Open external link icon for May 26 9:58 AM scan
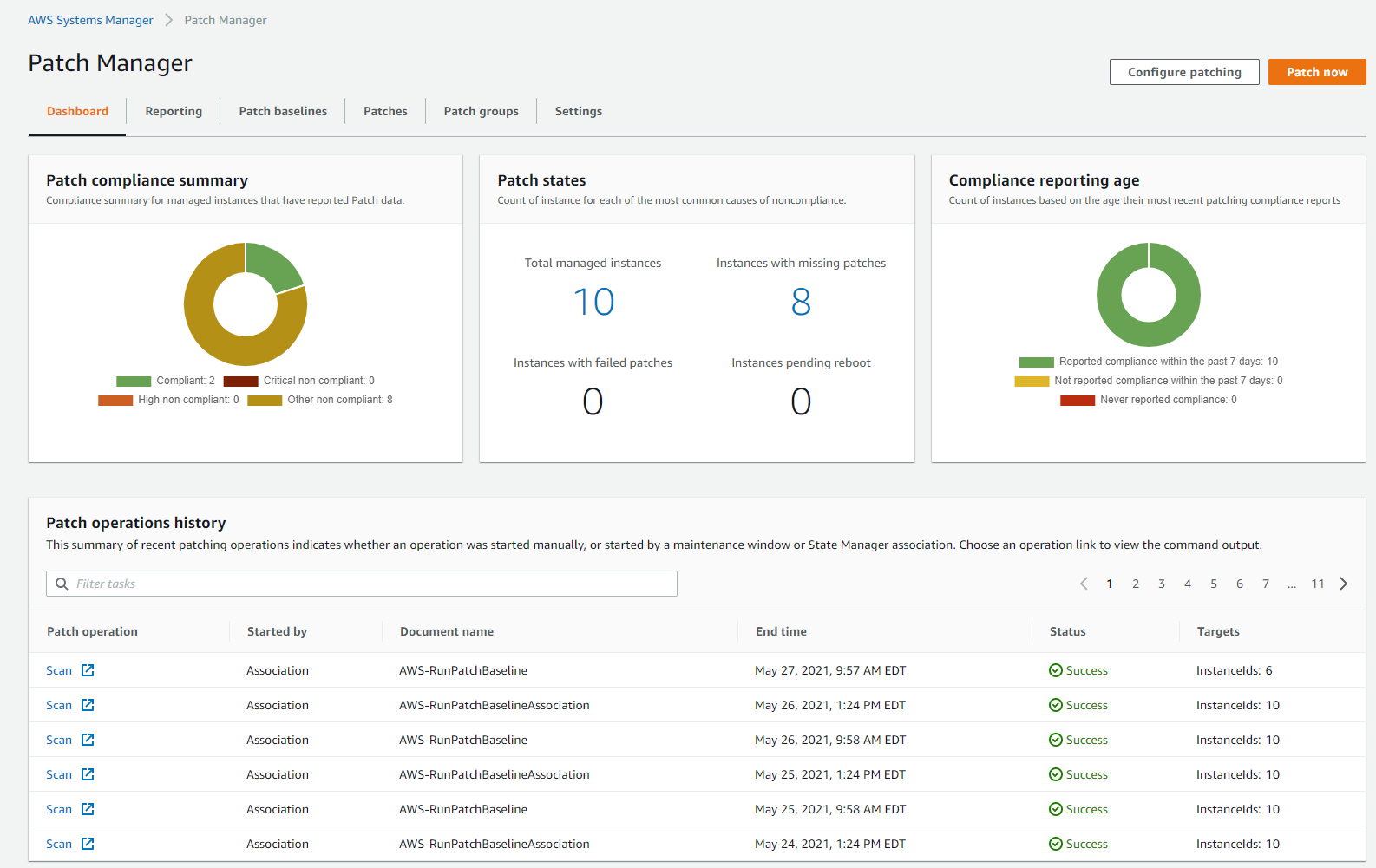Image resolution: width=1376 pixels, height=868 pixels. (88, 740)
